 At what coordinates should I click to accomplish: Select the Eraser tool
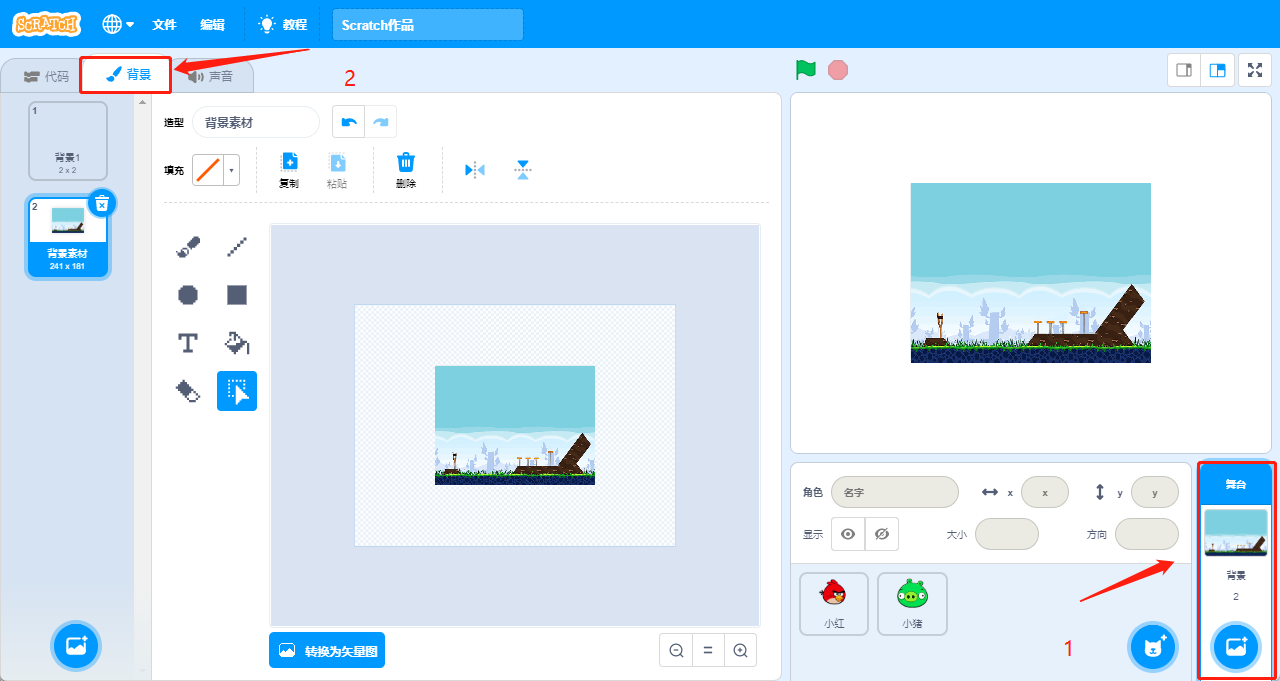pyautogui.click(x=188, y=391)
